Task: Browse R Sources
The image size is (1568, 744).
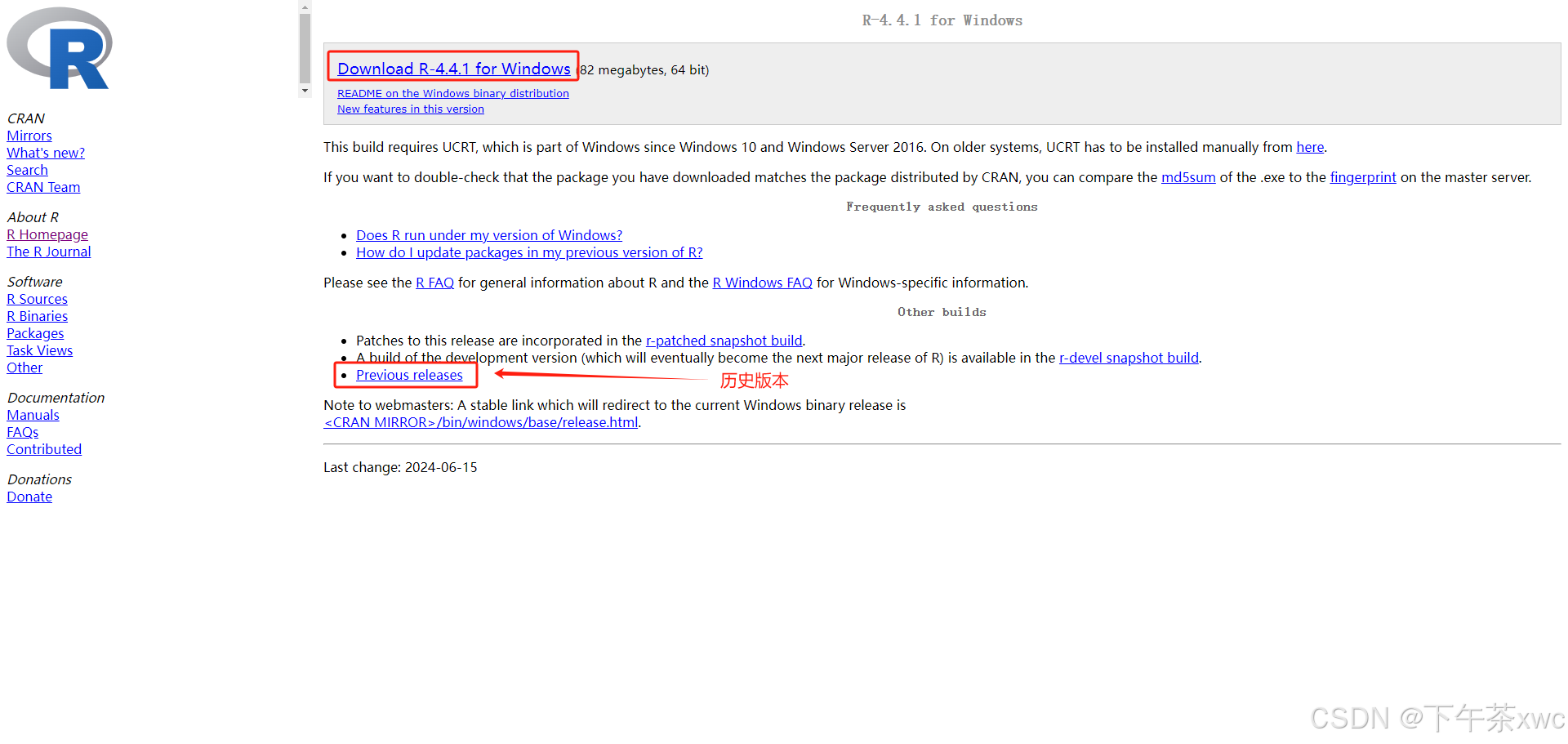Action: pyautogui.click(x=36, y=299)
